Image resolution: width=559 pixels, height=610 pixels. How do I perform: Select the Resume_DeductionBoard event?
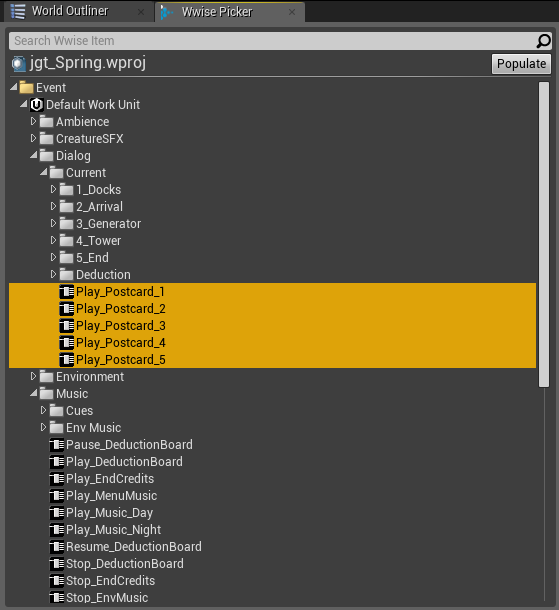126,547
